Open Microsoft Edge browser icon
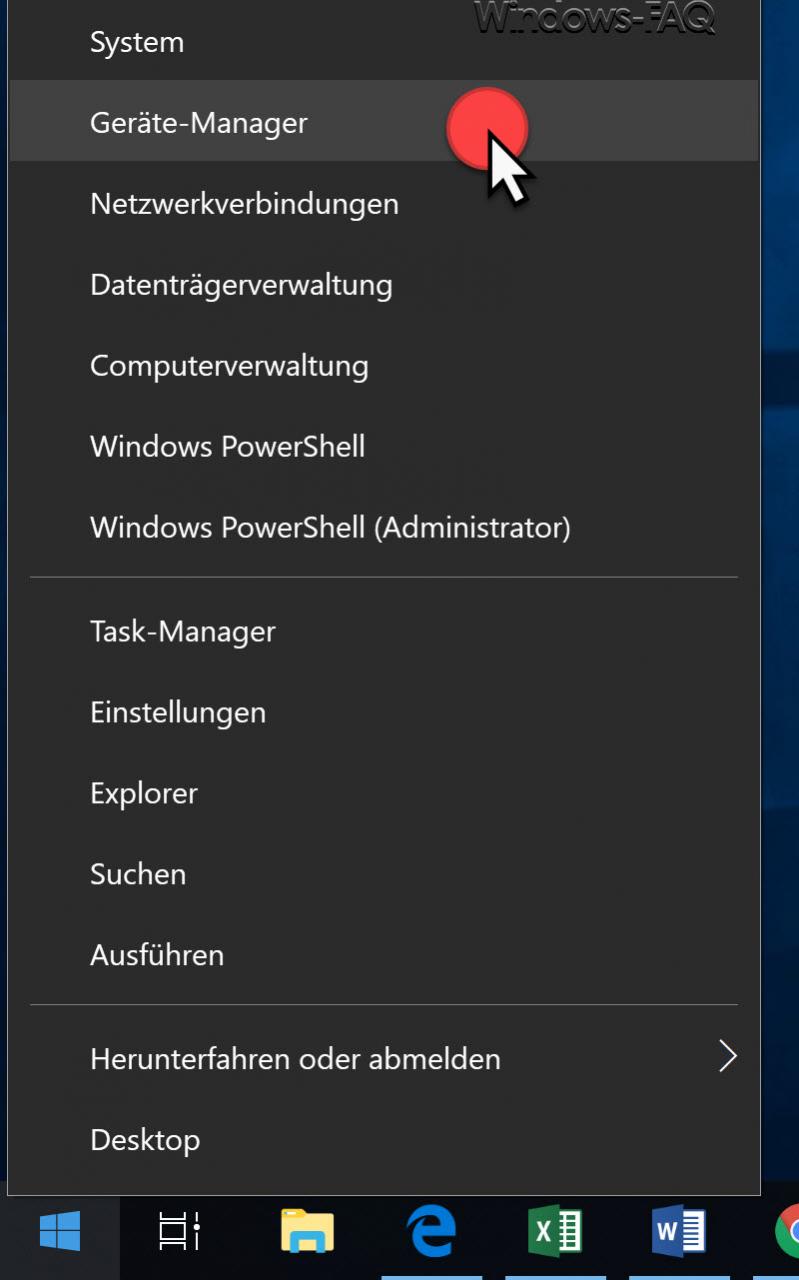This screenshot has height=1280, width=799. tap(432, 1231)
